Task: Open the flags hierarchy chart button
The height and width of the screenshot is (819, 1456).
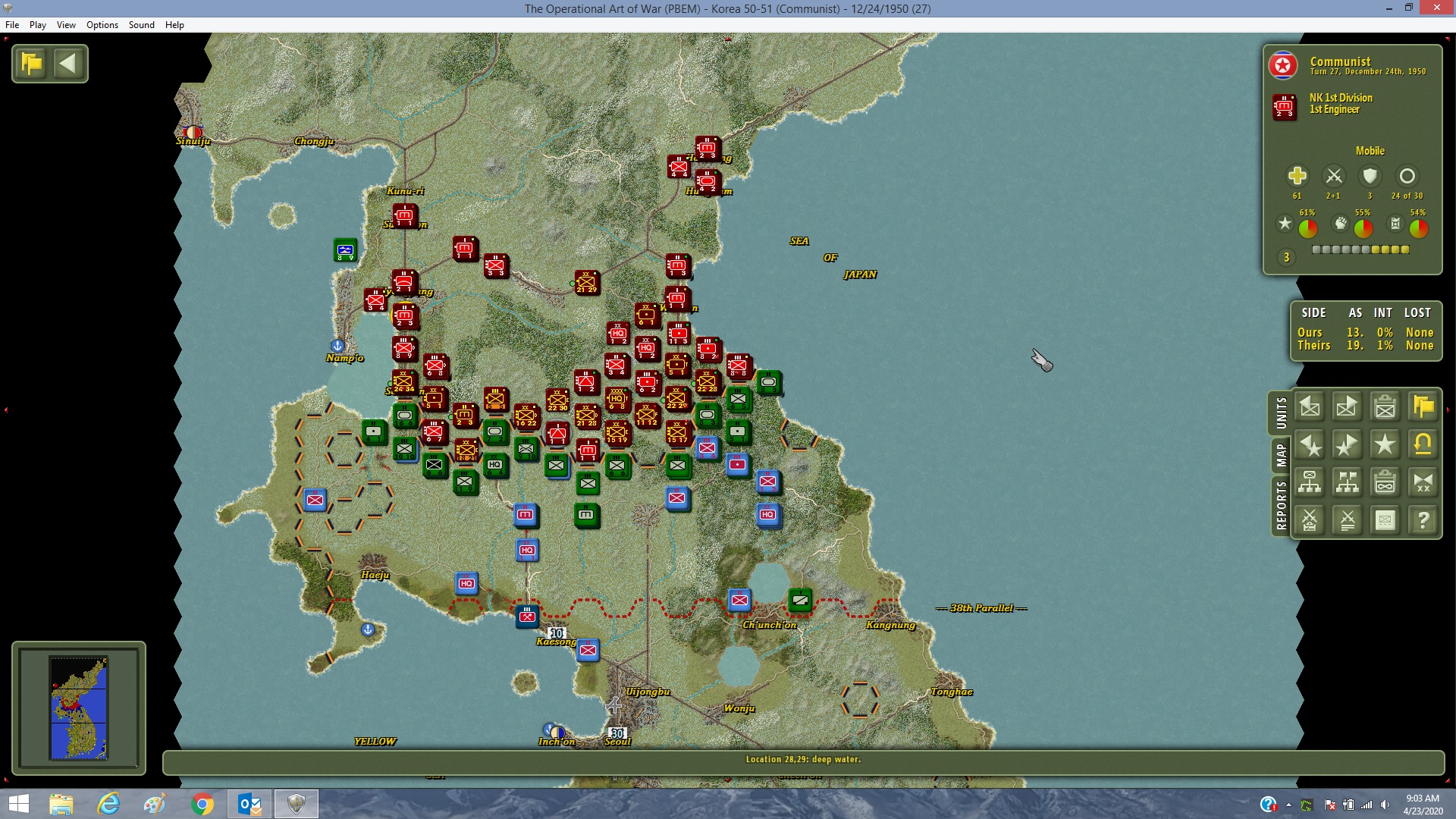Action: (x=1348, y=482)
